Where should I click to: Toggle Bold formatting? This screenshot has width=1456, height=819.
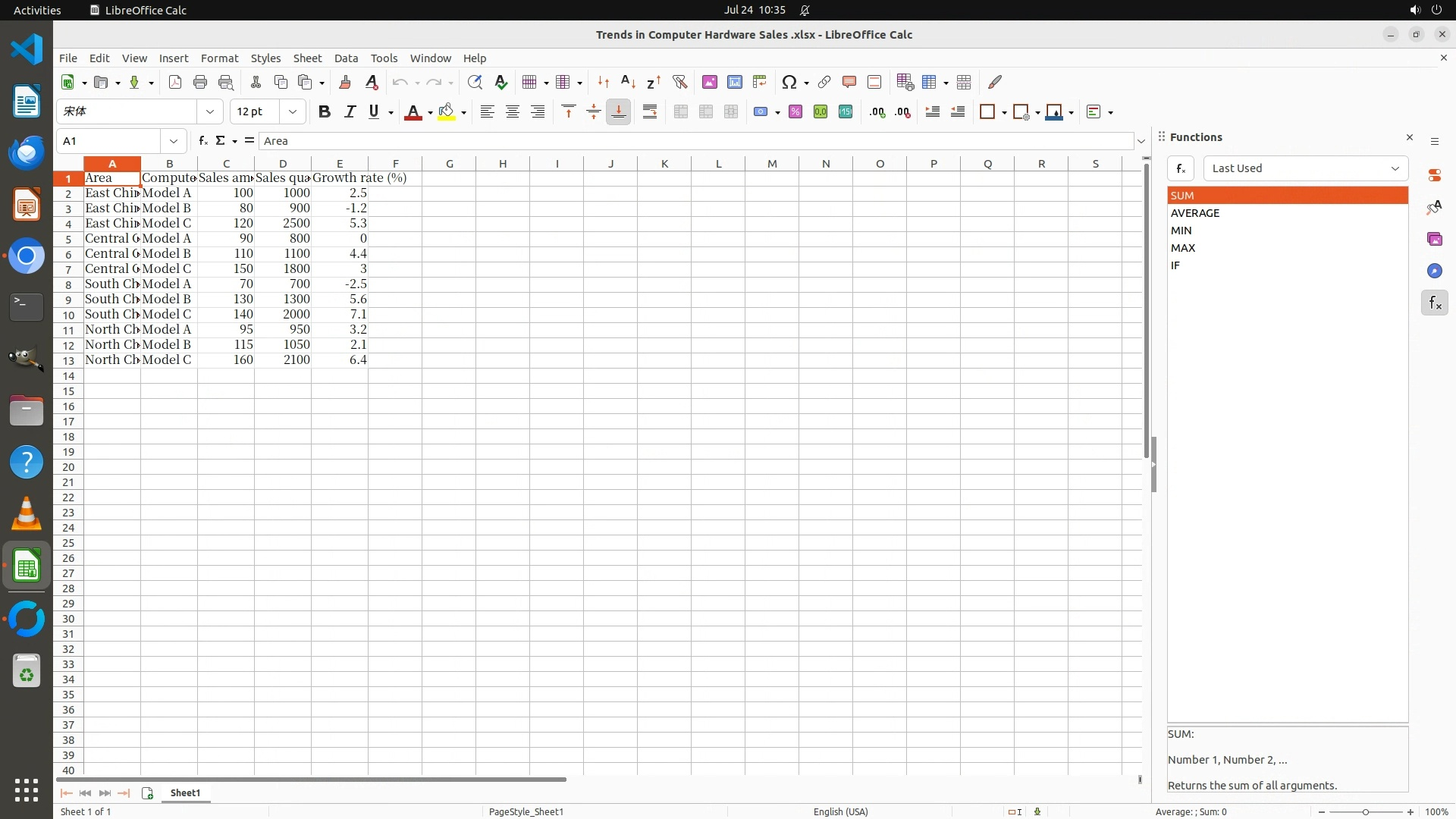point(325,111)
